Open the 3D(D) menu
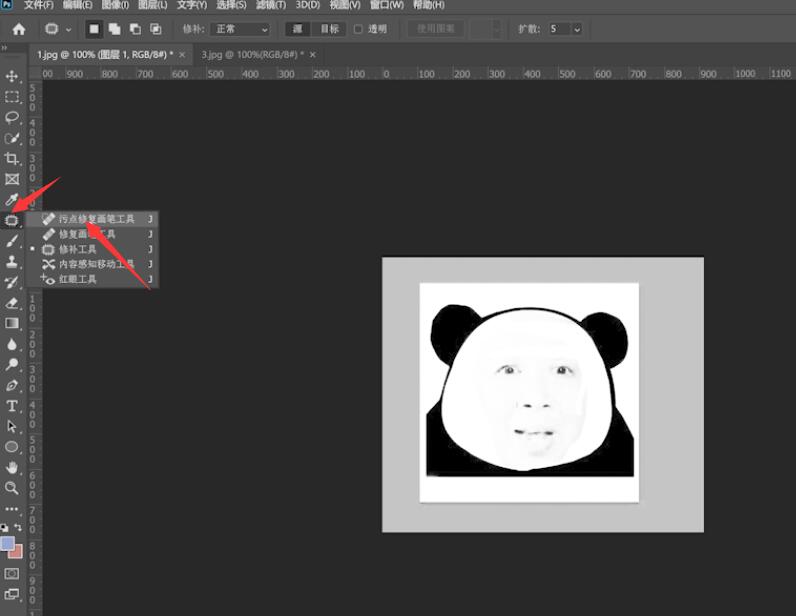The image size is (796, 616). 308,5
